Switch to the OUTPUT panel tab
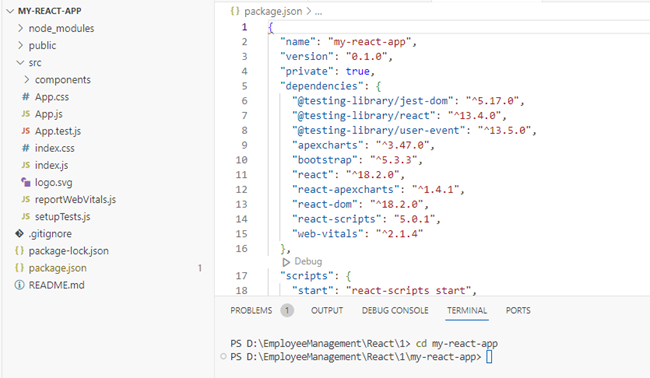This screenshot has width=650, height=378. (327, 310)
